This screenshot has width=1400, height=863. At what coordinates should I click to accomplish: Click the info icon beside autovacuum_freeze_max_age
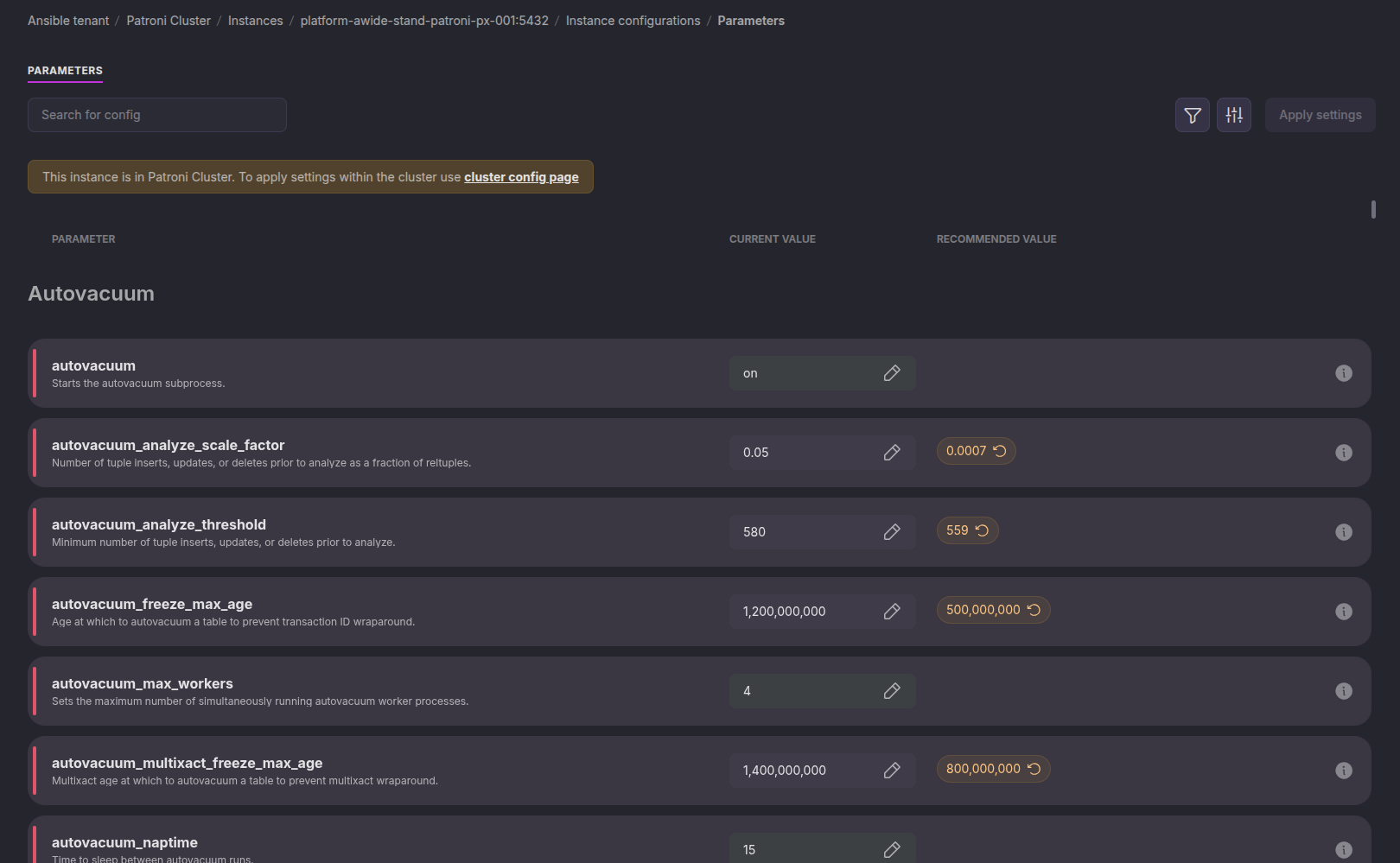(x=1344, y=612)
